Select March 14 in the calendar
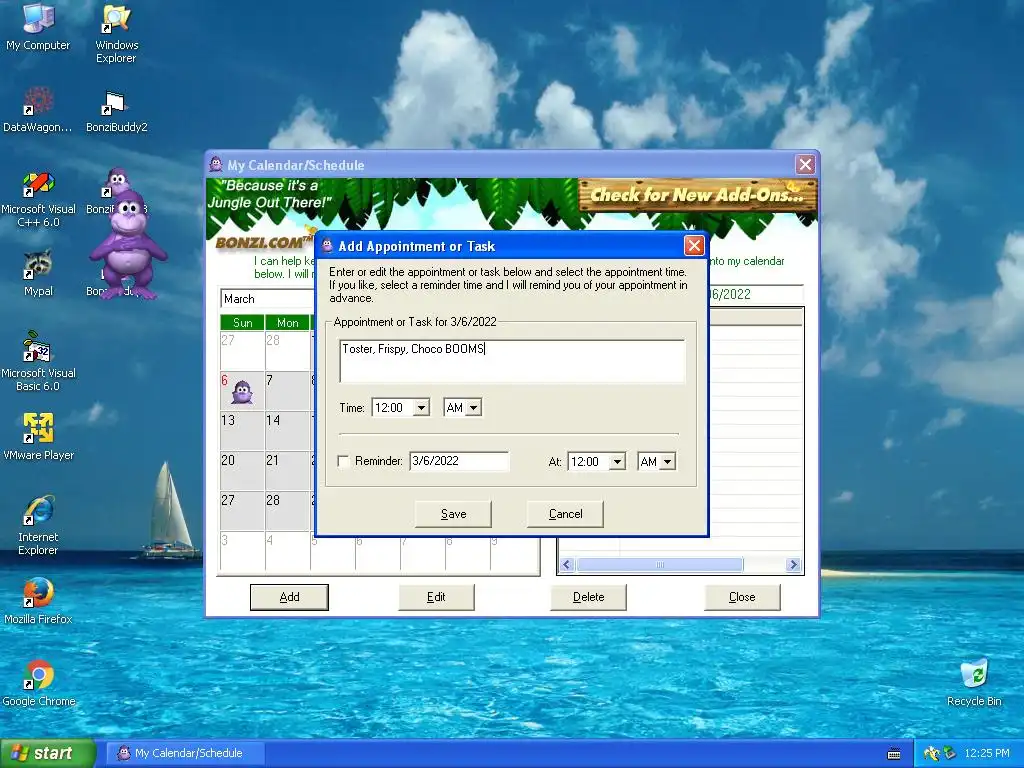Viewport: 1024px width, 768px height. pos(287,430)
